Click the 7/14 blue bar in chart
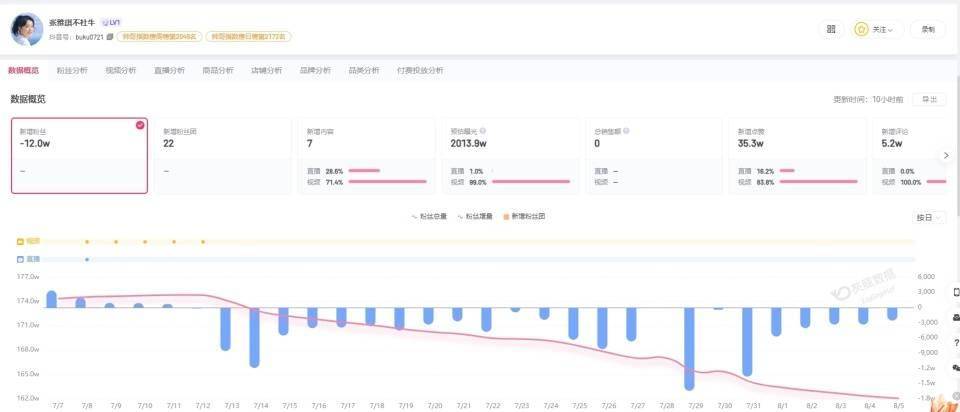This screenshot has height=412, width=960. point(255,337)
